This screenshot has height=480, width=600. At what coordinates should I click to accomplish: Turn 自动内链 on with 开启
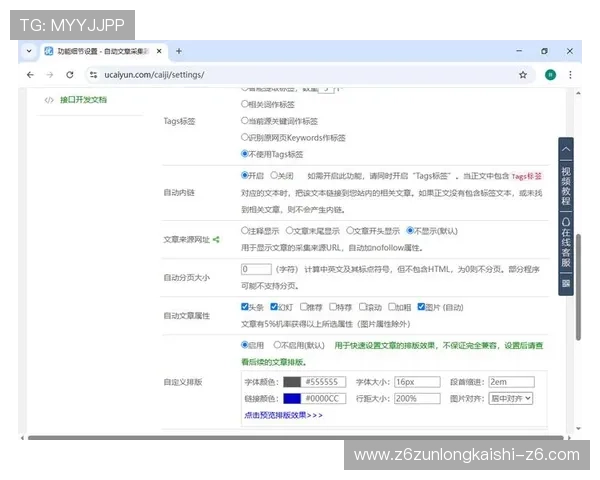(x=245, y=175)
